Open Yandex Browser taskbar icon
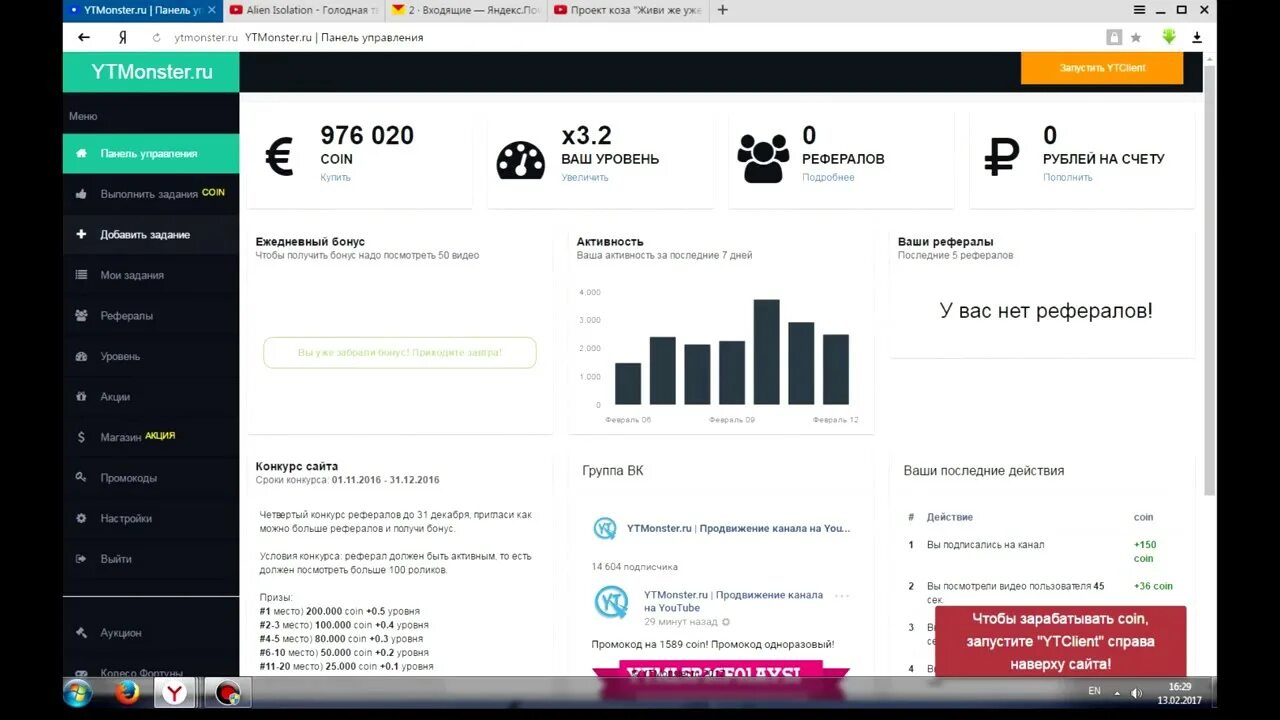1280x720 pixels. [175, 693]
